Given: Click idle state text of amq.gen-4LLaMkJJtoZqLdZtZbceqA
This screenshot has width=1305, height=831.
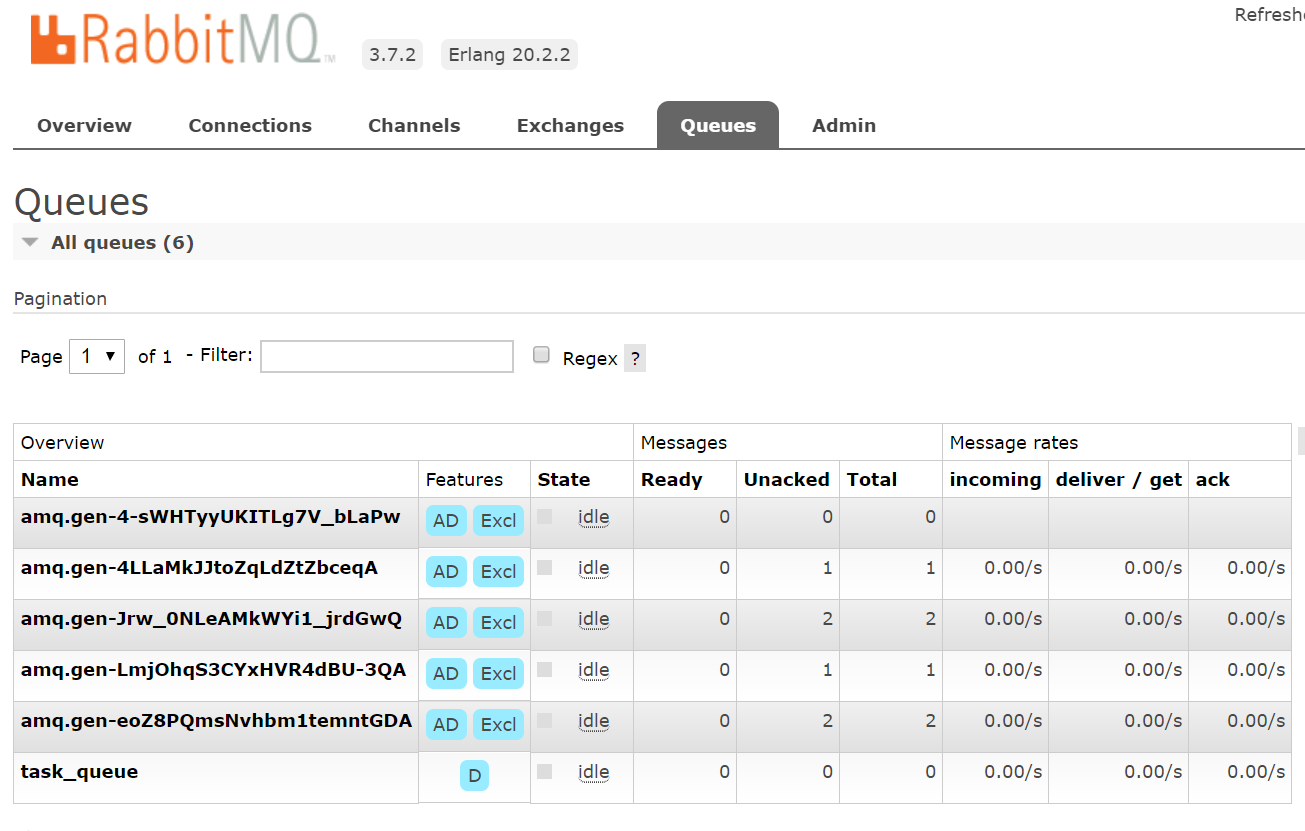Looking at the screenshot, I should pyautogui.click(x=593, y=568).
